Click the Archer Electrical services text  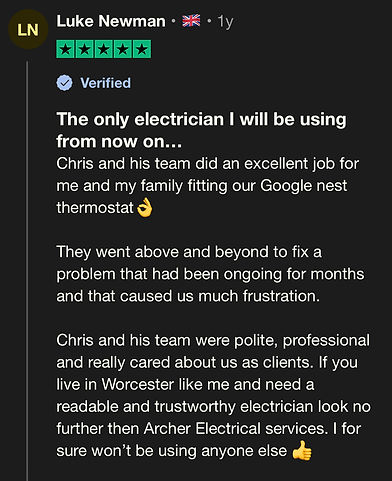pyautogui.click(x=235, y=428)
